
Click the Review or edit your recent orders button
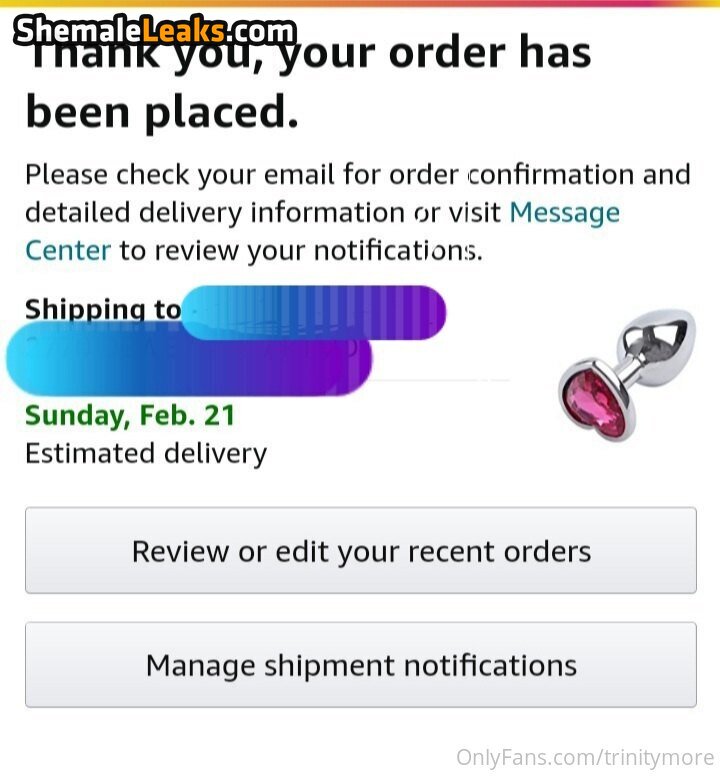click(360, 551)
